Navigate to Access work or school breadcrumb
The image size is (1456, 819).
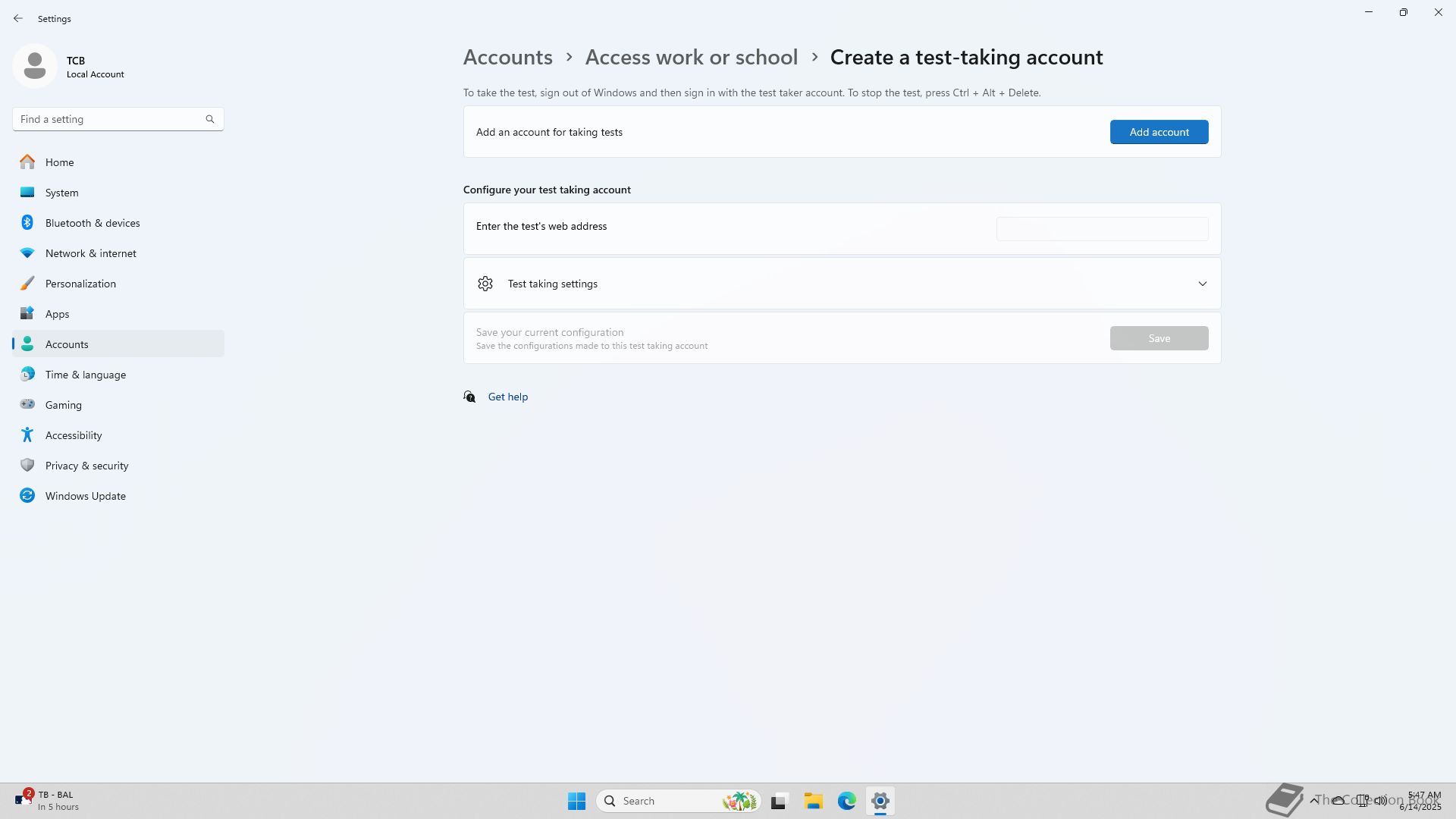coord(691,58)
